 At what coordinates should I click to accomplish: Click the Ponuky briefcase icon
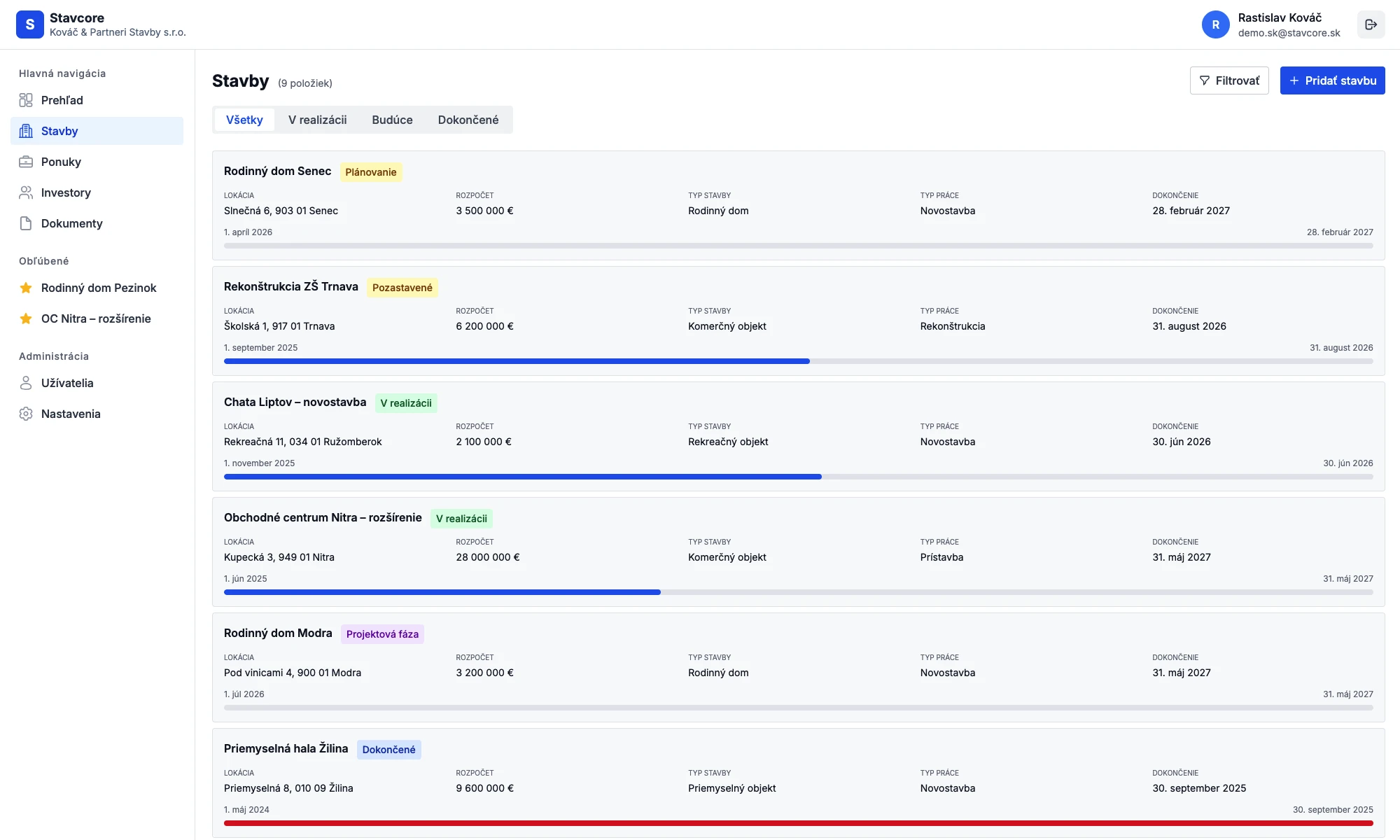[26, 162]
